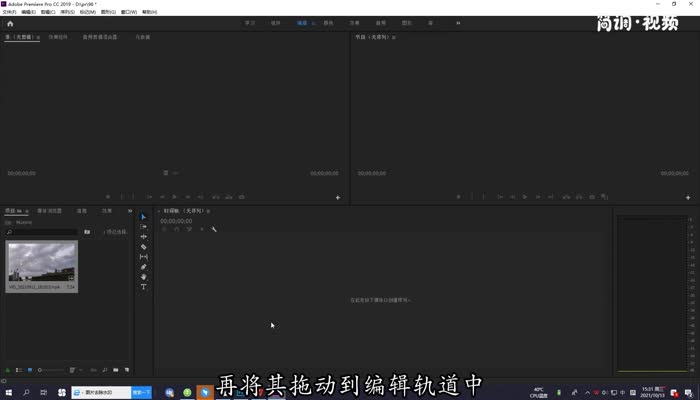Open the 文件 (File) menu

[x=9, y=12]
